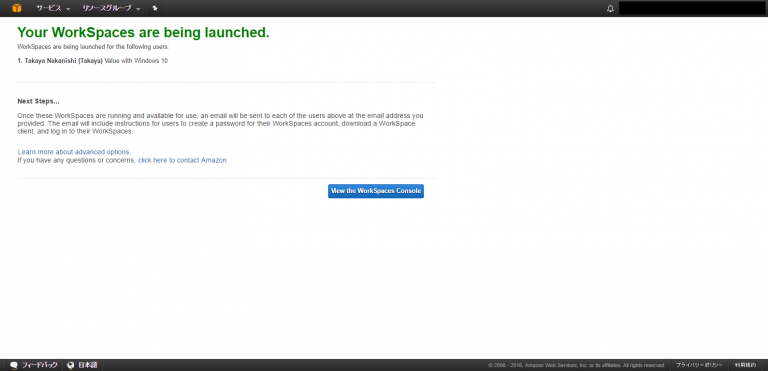Screen dimensions: 768x371
Task: Open the bell notifications icon
Action: click(610, 8)
